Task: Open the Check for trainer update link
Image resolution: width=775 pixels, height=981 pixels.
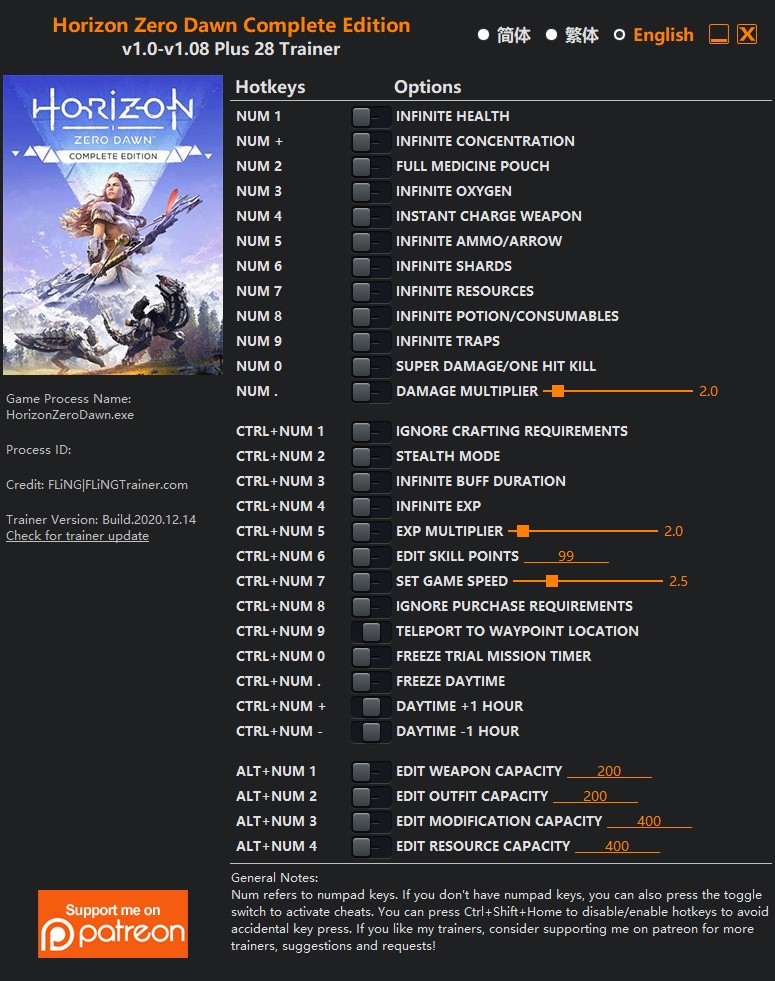Action: [x=78, y=536]
